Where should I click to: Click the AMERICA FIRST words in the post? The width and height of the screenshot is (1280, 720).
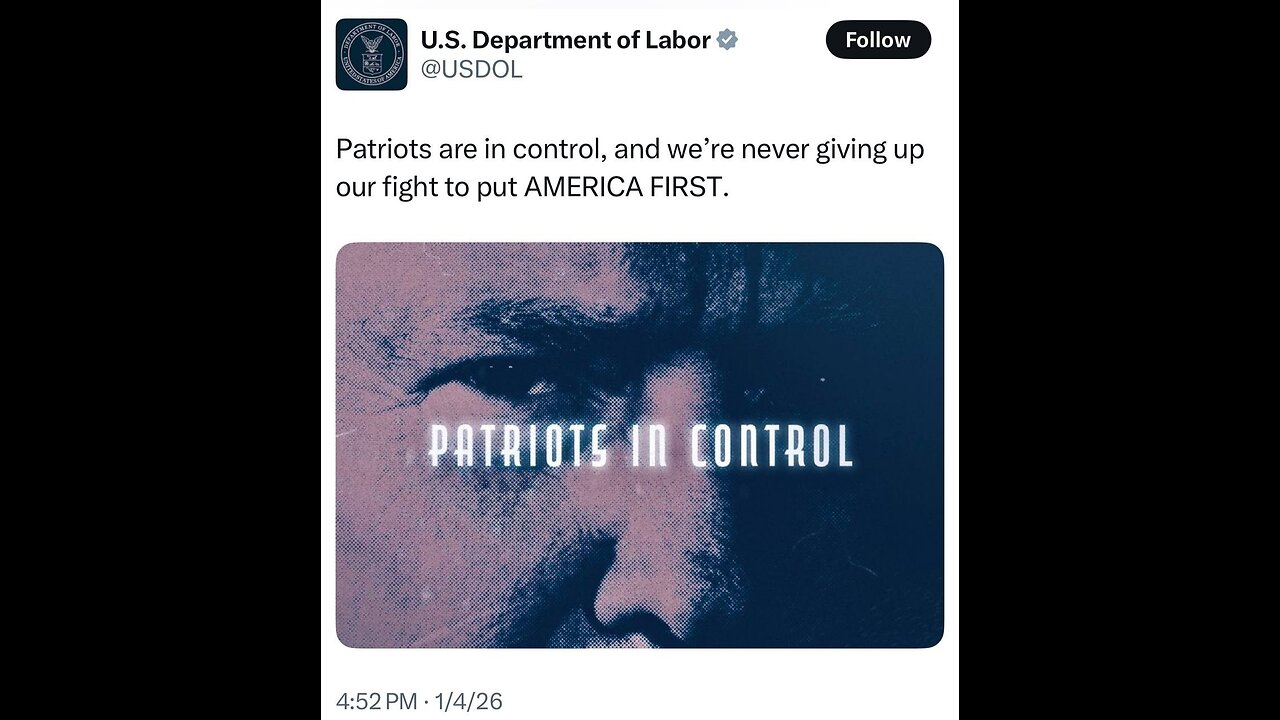click(x=621, y=187)
